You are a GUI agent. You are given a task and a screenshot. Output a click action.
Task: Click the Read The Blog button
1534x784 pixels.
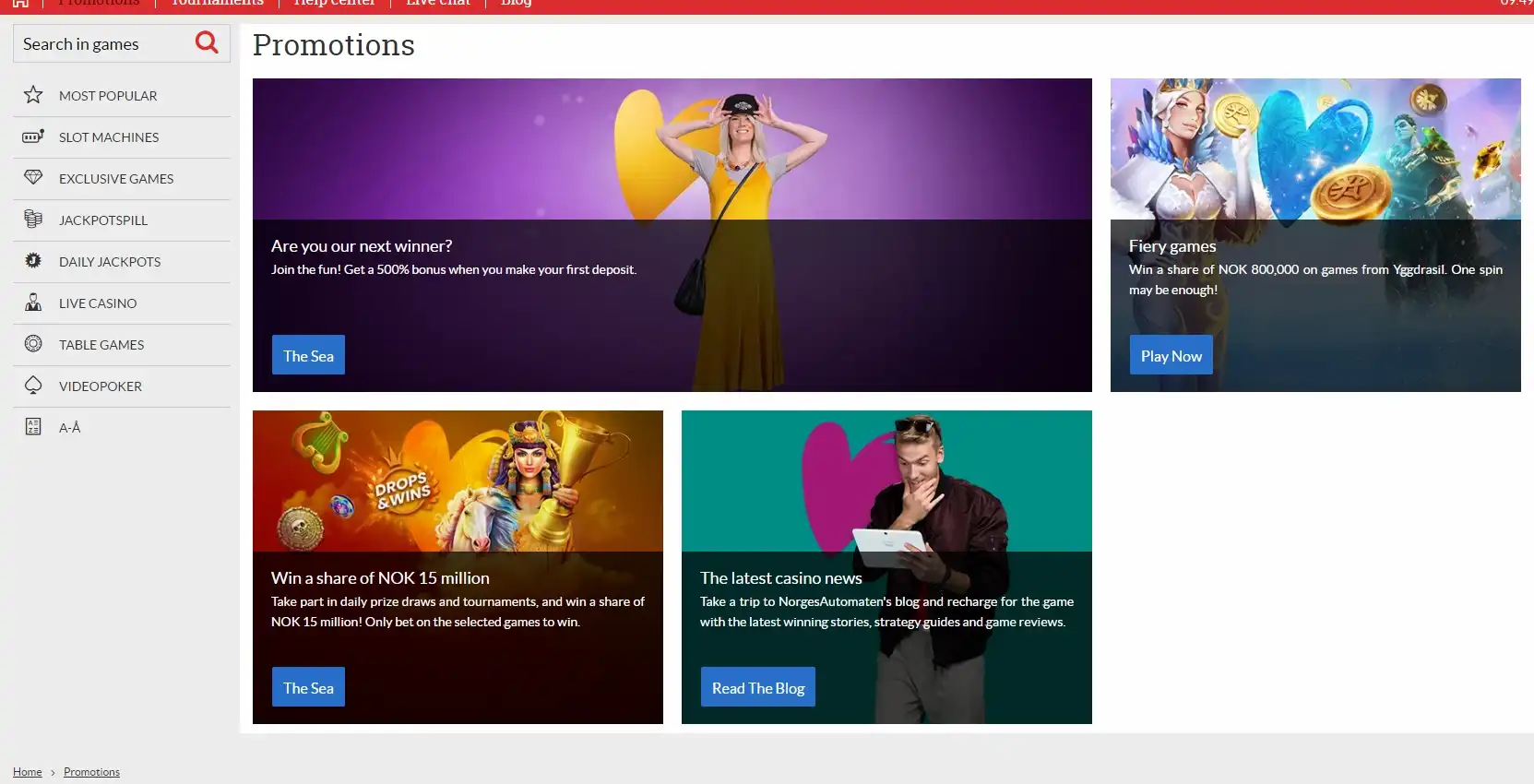757,687
